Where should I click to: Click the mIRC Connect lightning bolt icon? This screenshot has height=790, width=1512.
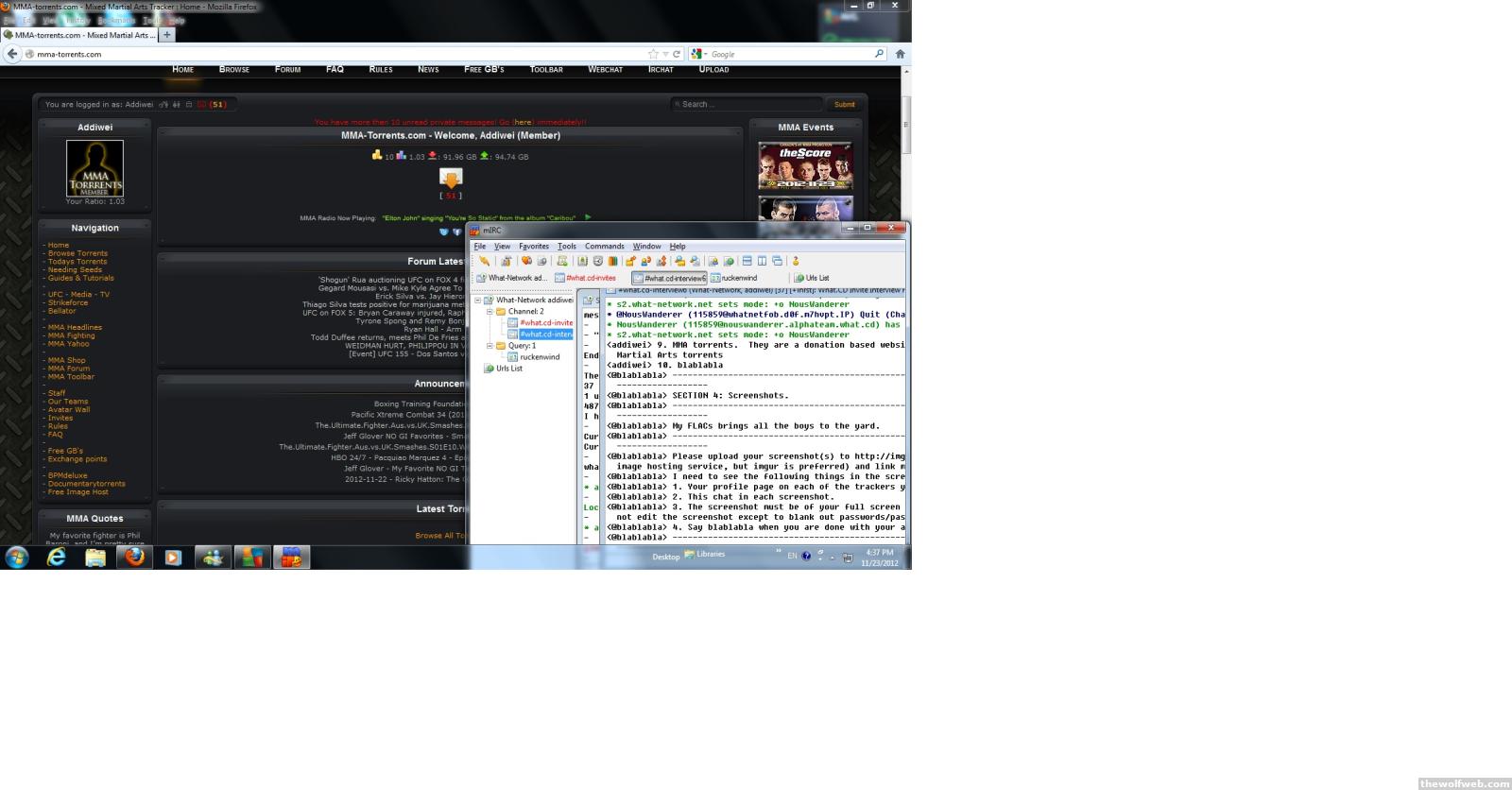[x=484, y=262]
